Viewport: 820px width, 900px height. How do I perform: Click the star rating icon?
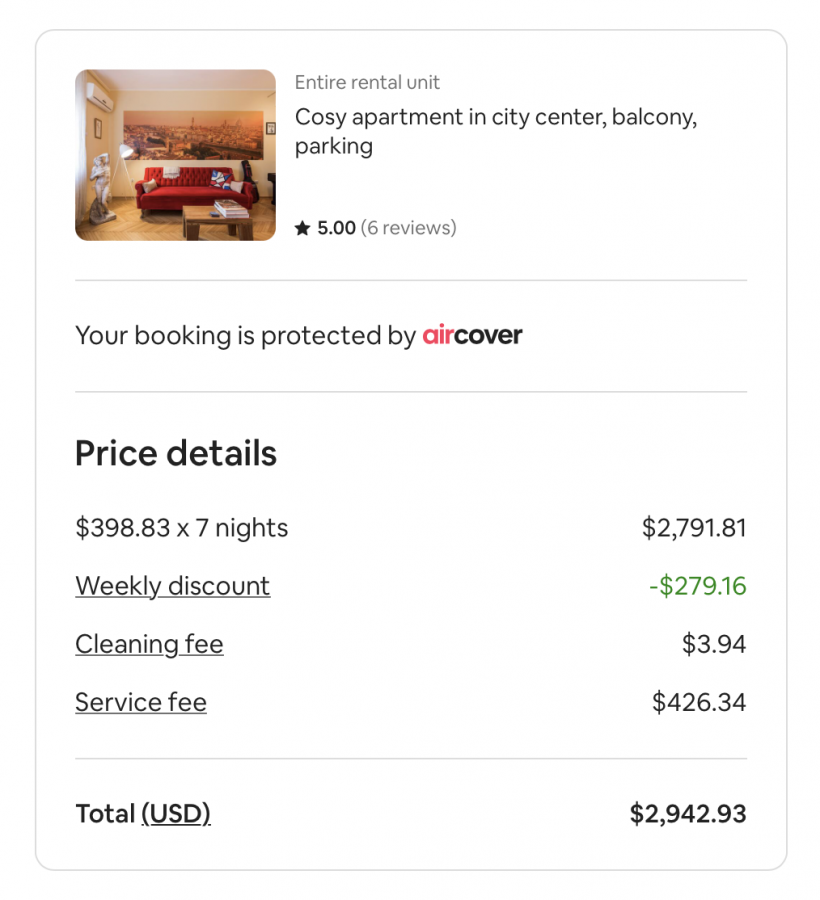pos(303,228)
